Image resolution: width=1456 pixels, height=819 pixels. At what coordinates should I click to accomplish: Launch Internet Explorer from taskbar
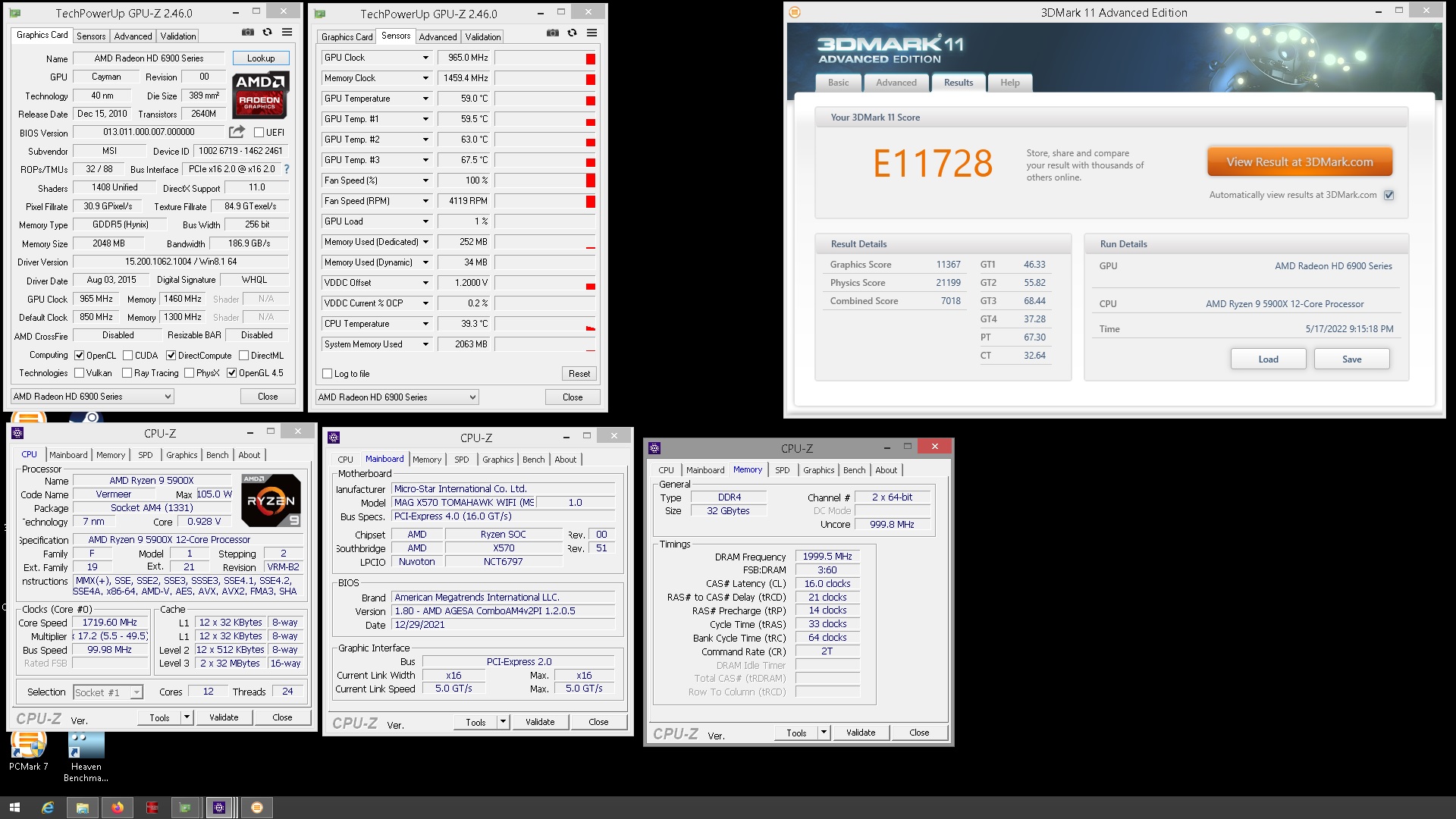coord(47,808)
